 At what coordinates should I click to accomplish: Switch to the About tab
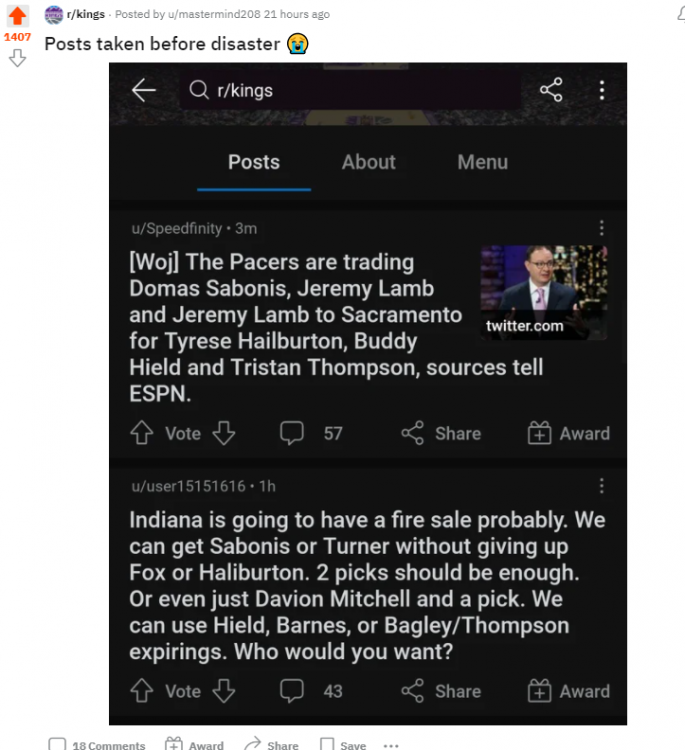pyautogui.click(x=369, y=162)
